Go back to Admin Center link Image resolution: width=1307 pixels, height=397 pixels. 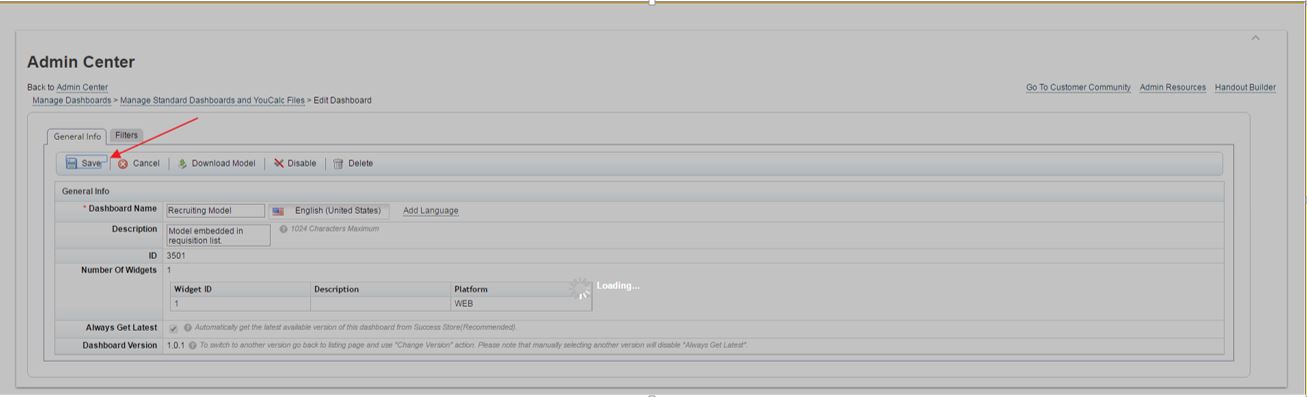pos(82,87)
